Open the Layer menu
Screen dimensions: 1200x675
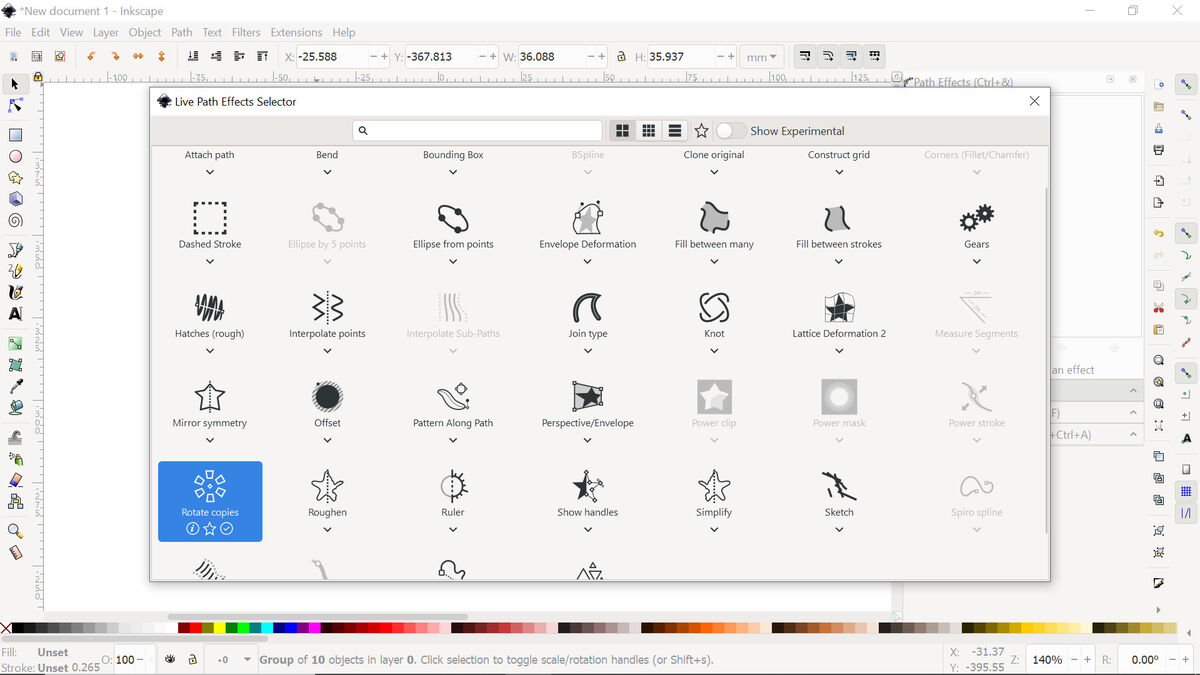[106, 32]
